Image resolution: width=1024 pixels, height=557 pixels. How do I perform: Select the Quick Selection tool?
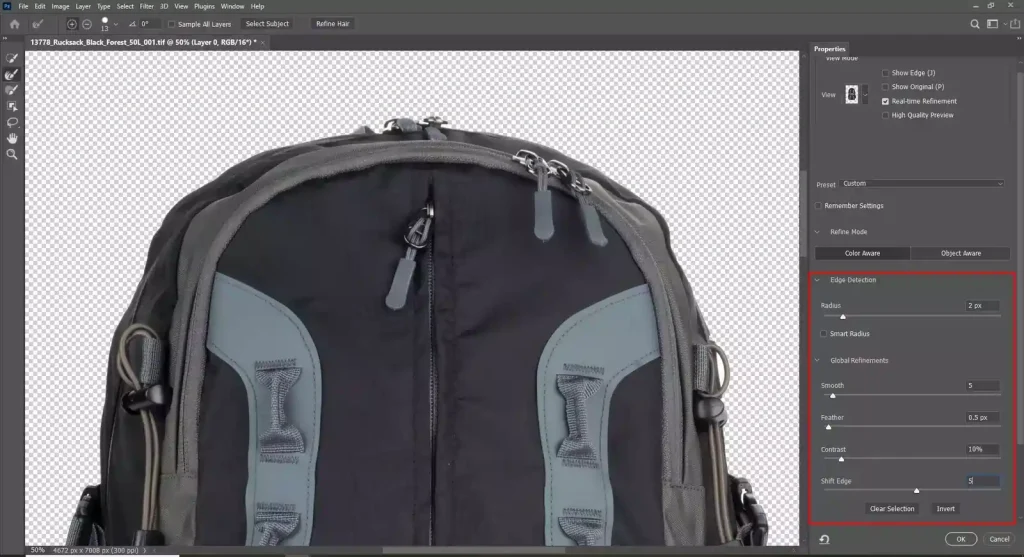11,58
